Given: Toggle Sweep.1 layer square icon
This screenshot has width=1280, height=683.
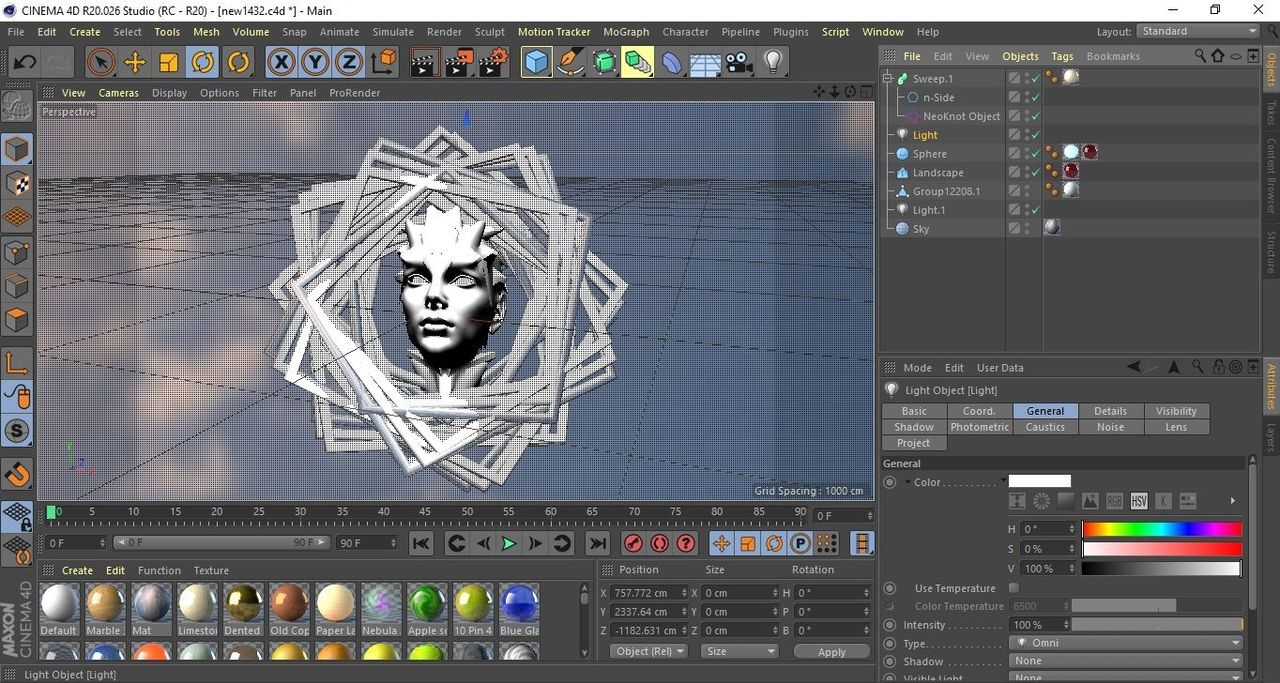Looking at the screenshot, I should pos(1014,78).
